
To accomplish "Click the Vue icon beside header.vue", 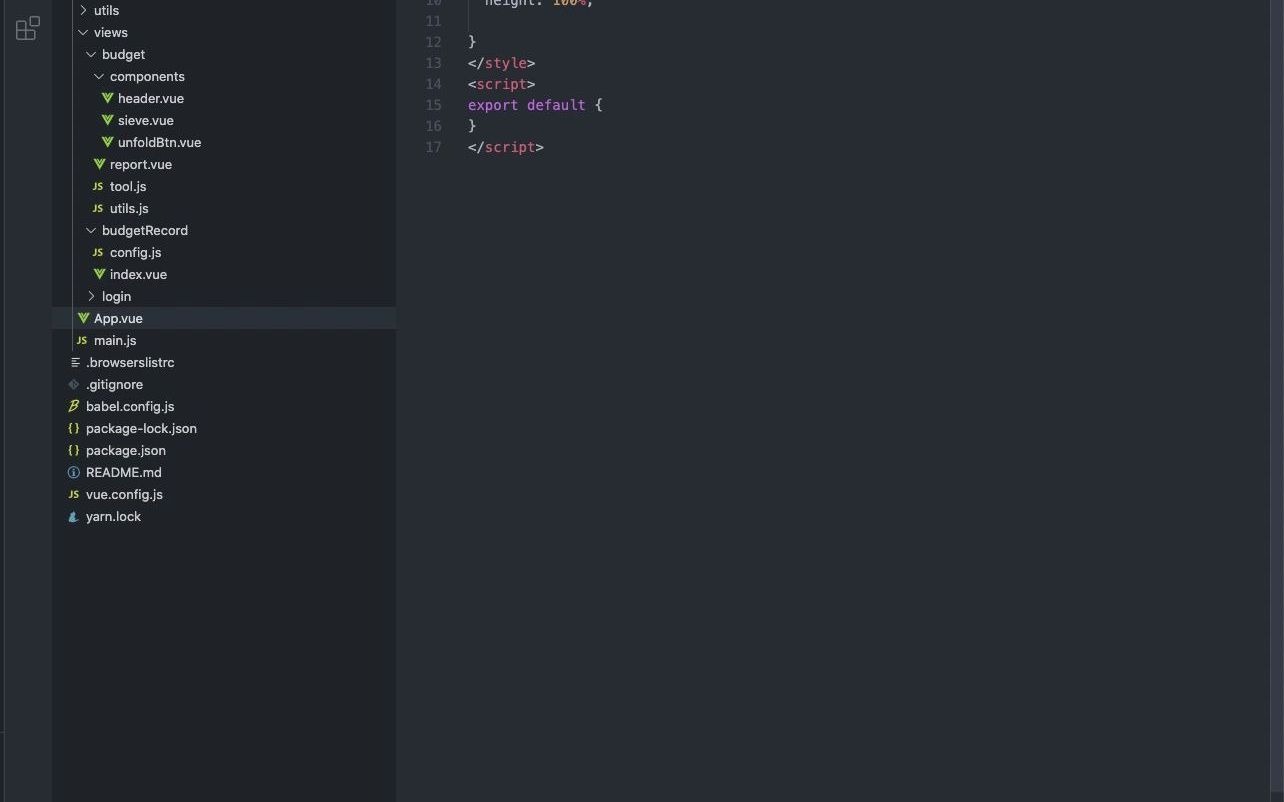I will click(107, 98).
